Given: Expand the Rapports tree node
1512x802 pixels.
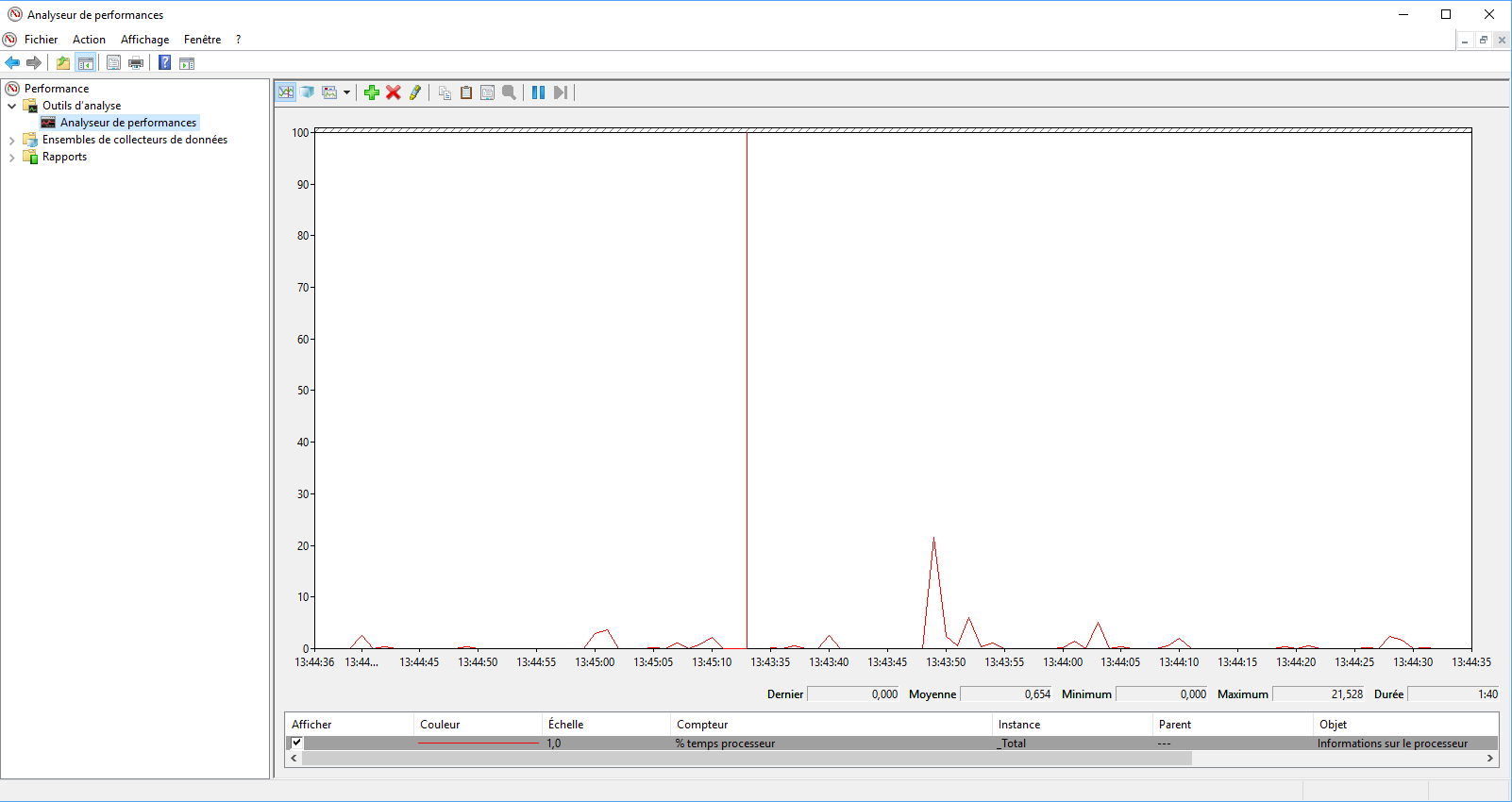Looking at the screenshot, I should coord(11,158).
